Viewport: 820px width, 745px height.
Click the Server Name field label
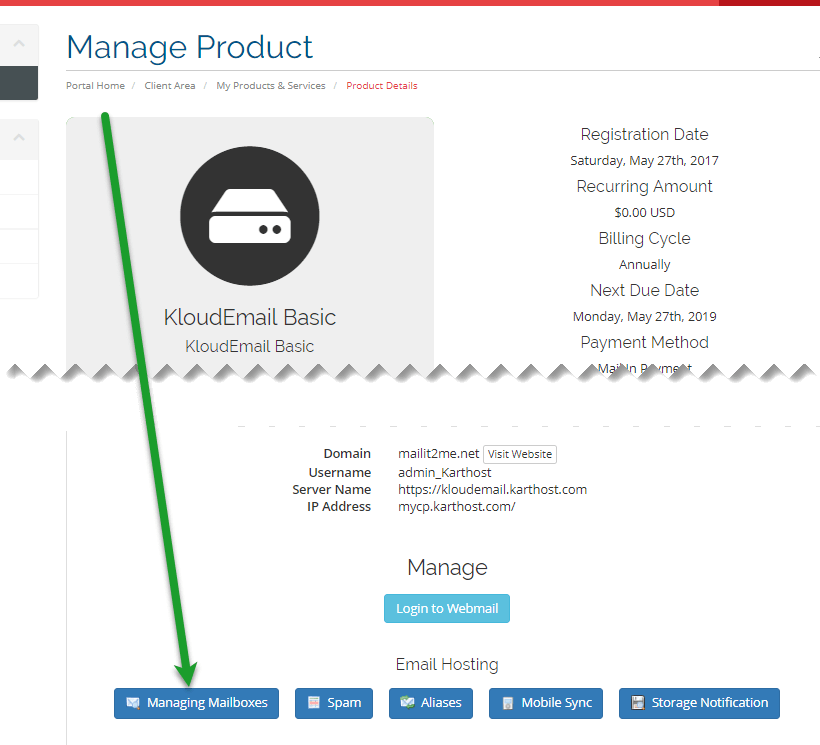pos(332,489)
